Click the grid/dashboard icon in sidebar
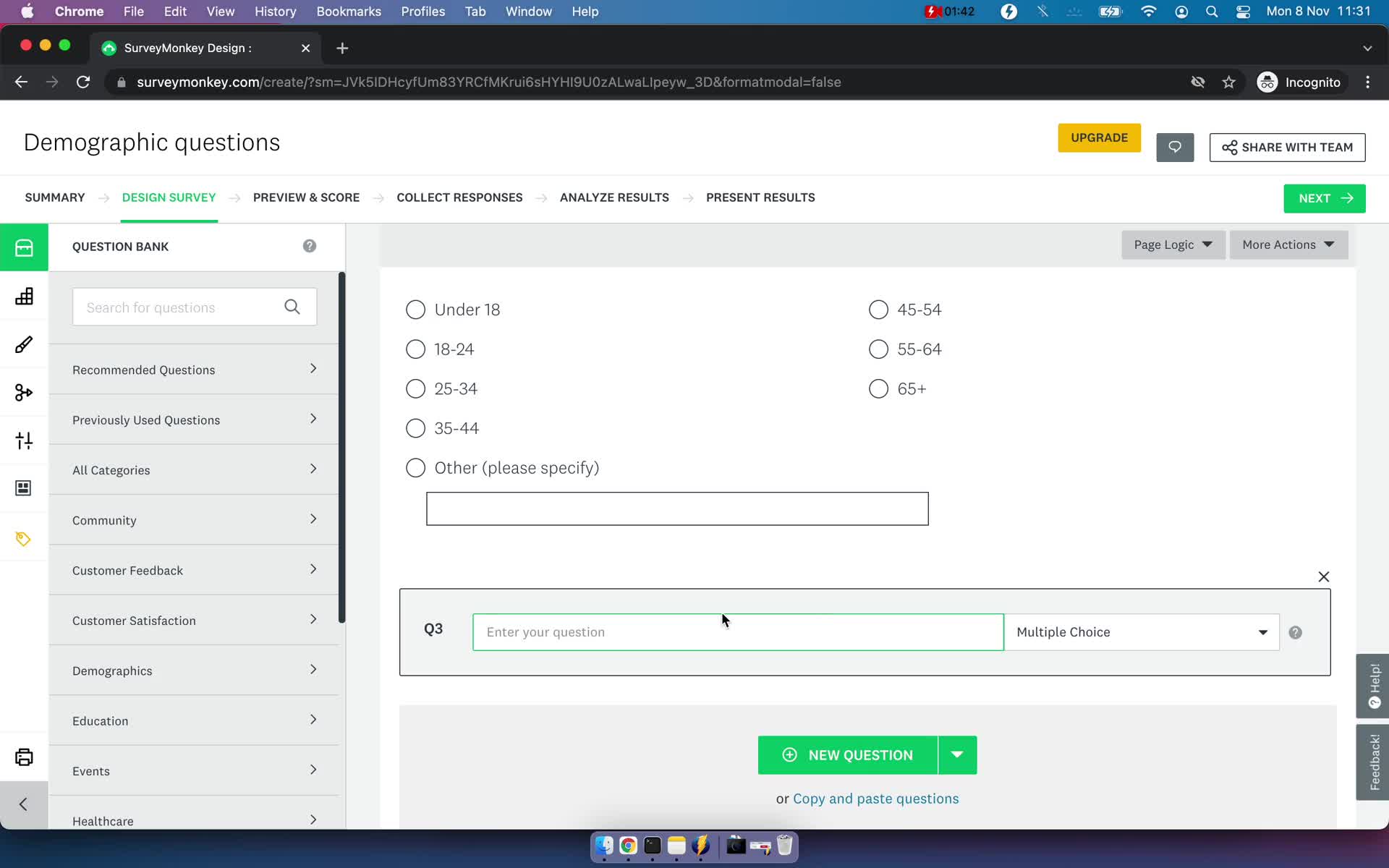The width and height of the screenshot is (1389, 868). 24,296
